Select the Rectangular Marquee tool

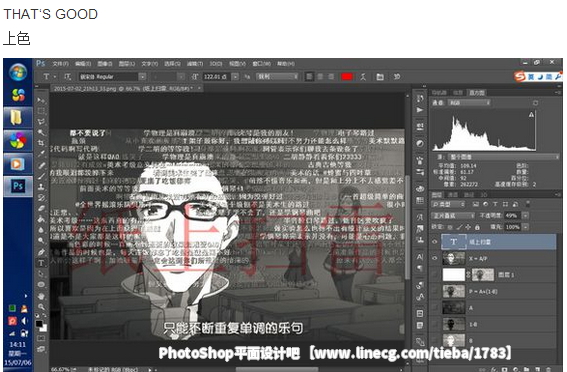coord(41,110)
